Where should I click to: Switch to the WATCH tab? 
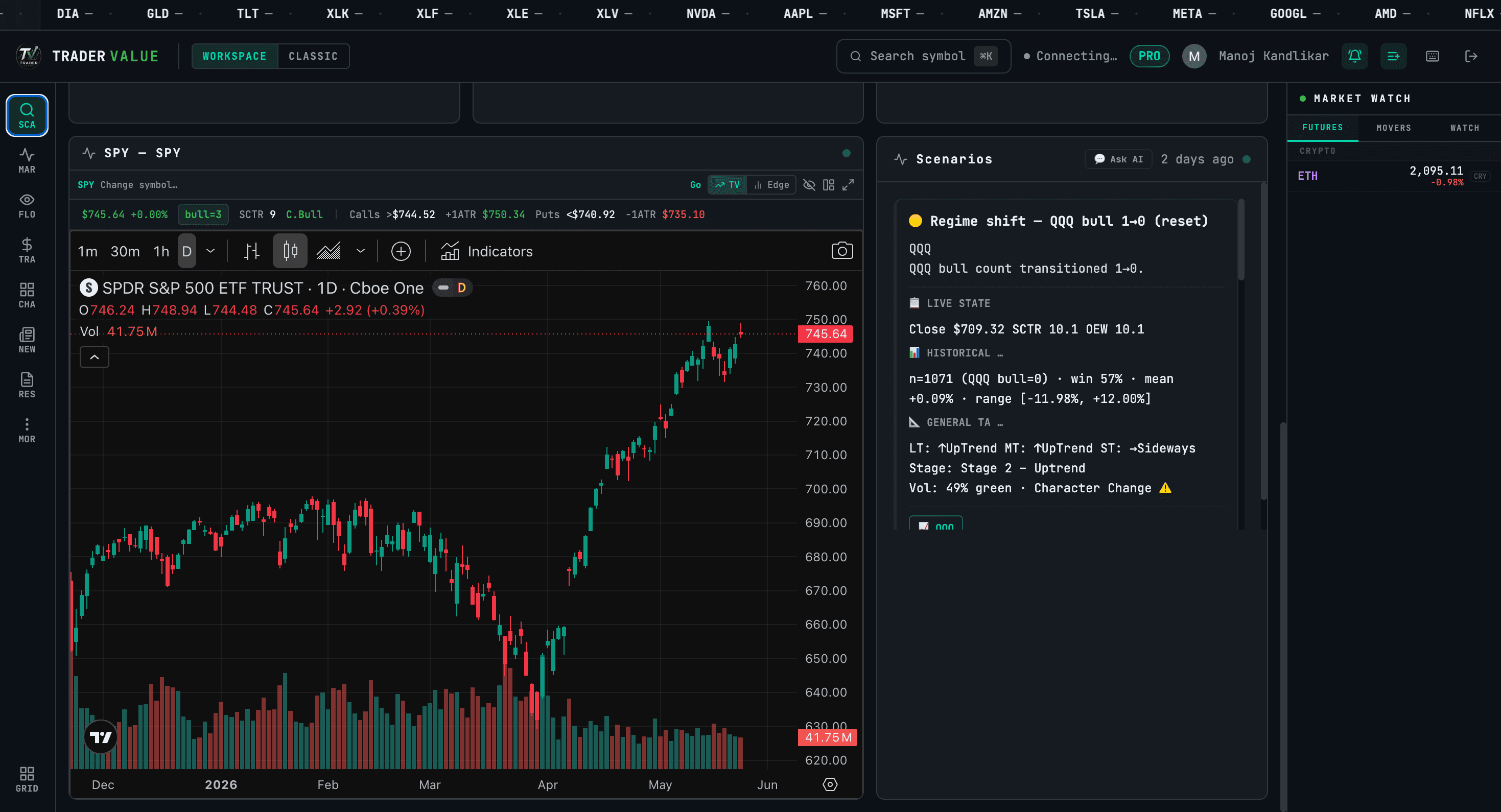[1464, 128]
